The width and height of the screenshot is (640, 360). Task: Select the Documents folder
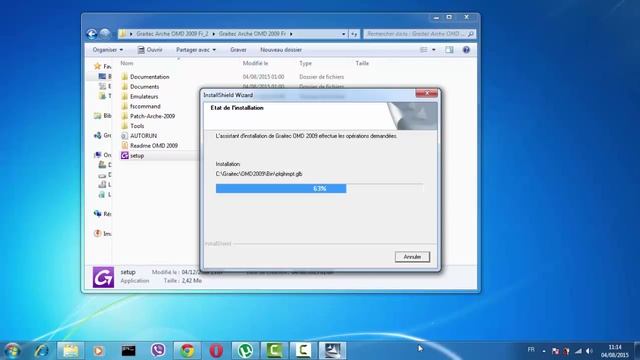coord(144,87)
